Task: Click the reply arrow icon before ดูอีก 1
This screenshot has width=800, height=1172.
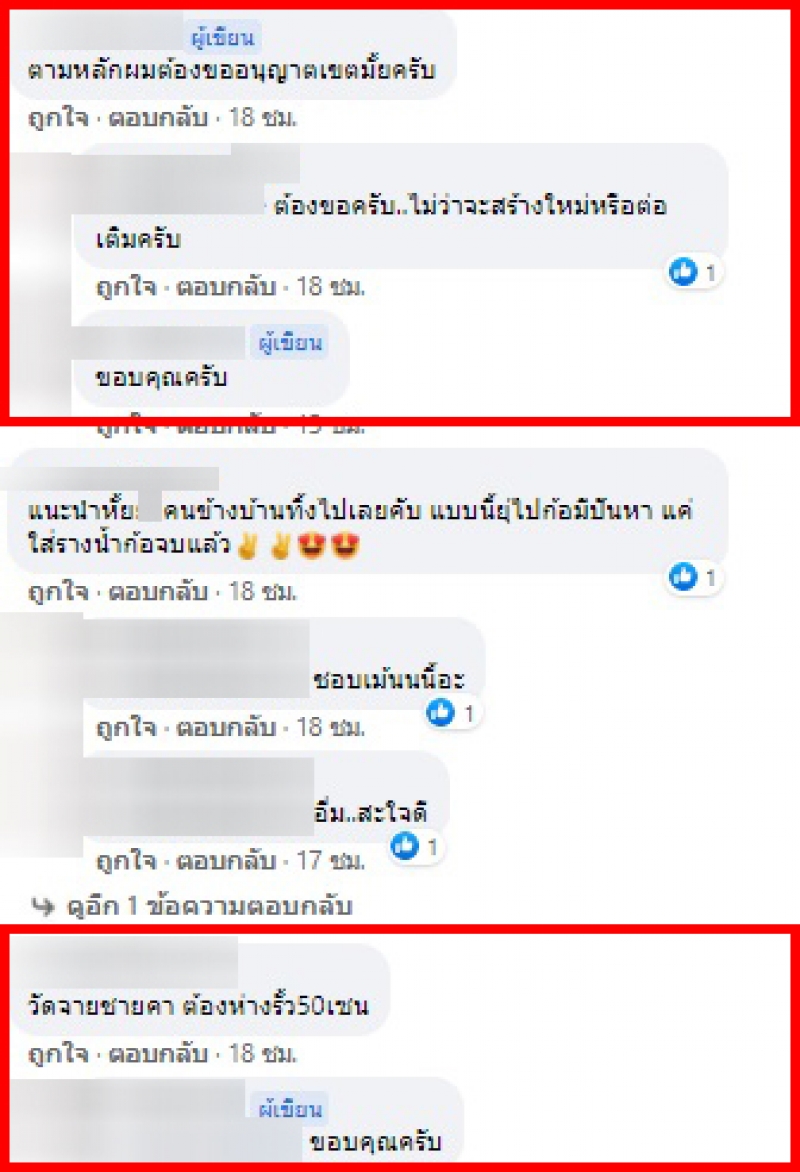Action: click(x=43, y=907)
